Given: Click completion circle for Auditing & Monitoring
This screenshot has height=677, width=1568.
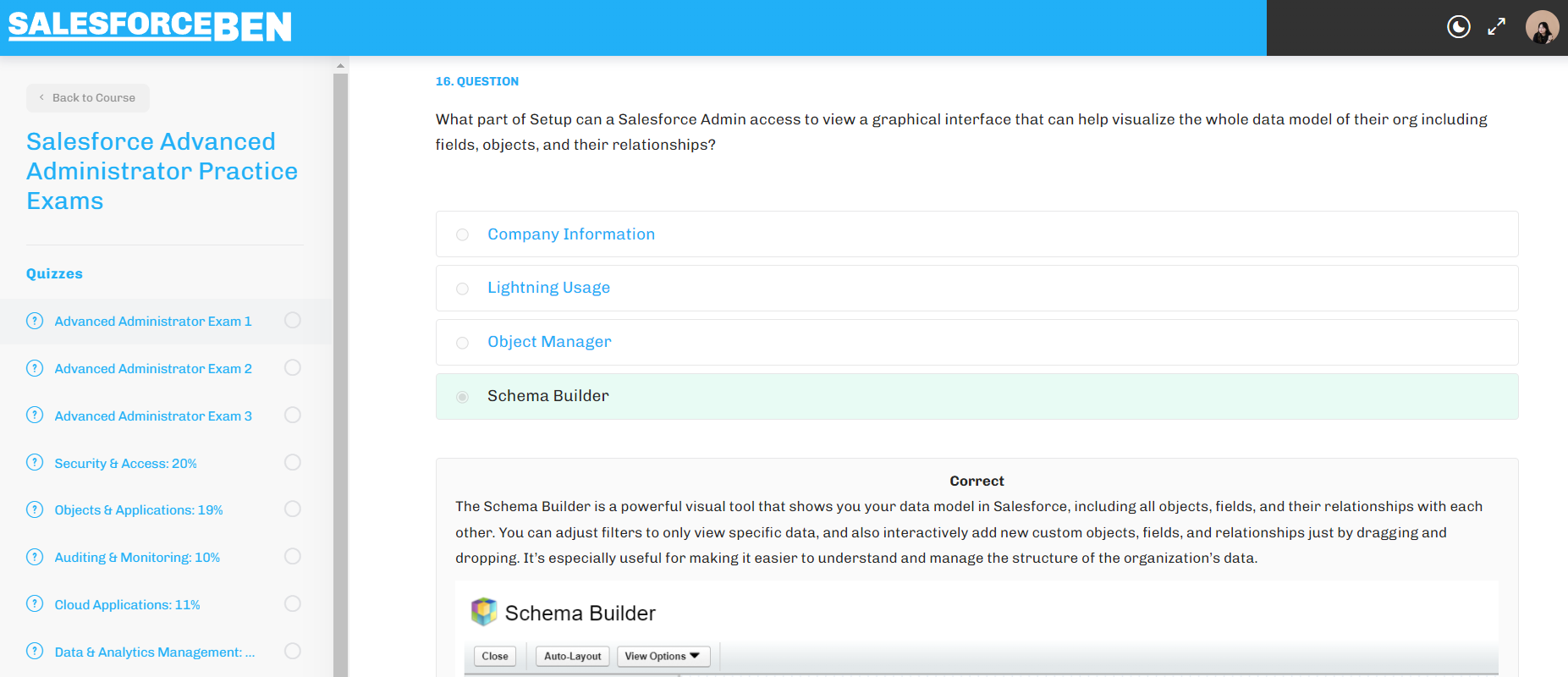Looking at the screenshot, I should pos(293,557).
